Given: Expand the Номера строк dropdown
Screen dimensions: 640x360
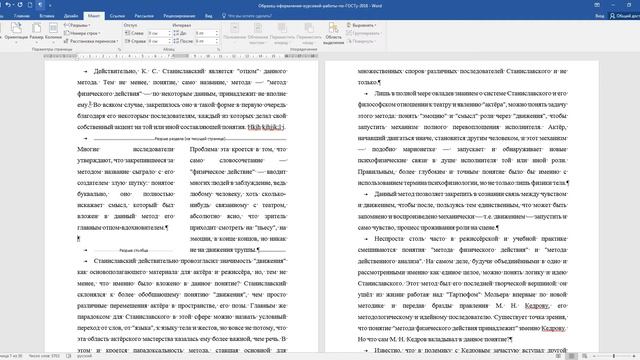Looking at the screenshot, I should pos(82,33).
